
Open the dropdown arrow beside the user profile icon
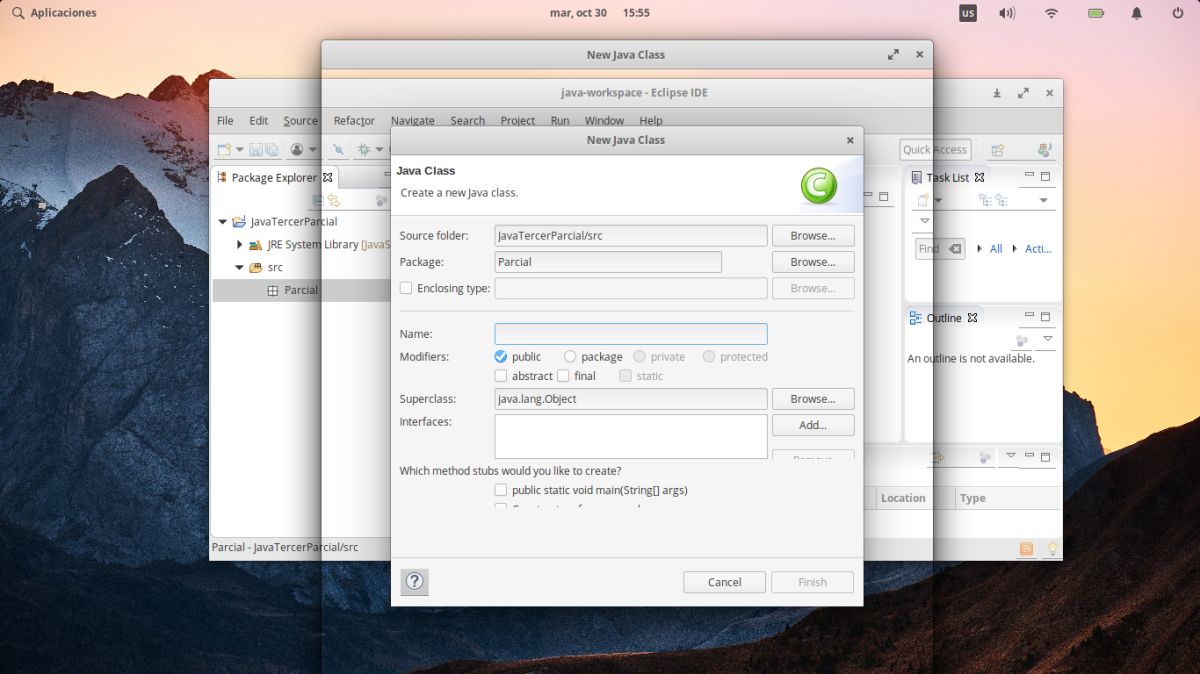pos(312,150)
